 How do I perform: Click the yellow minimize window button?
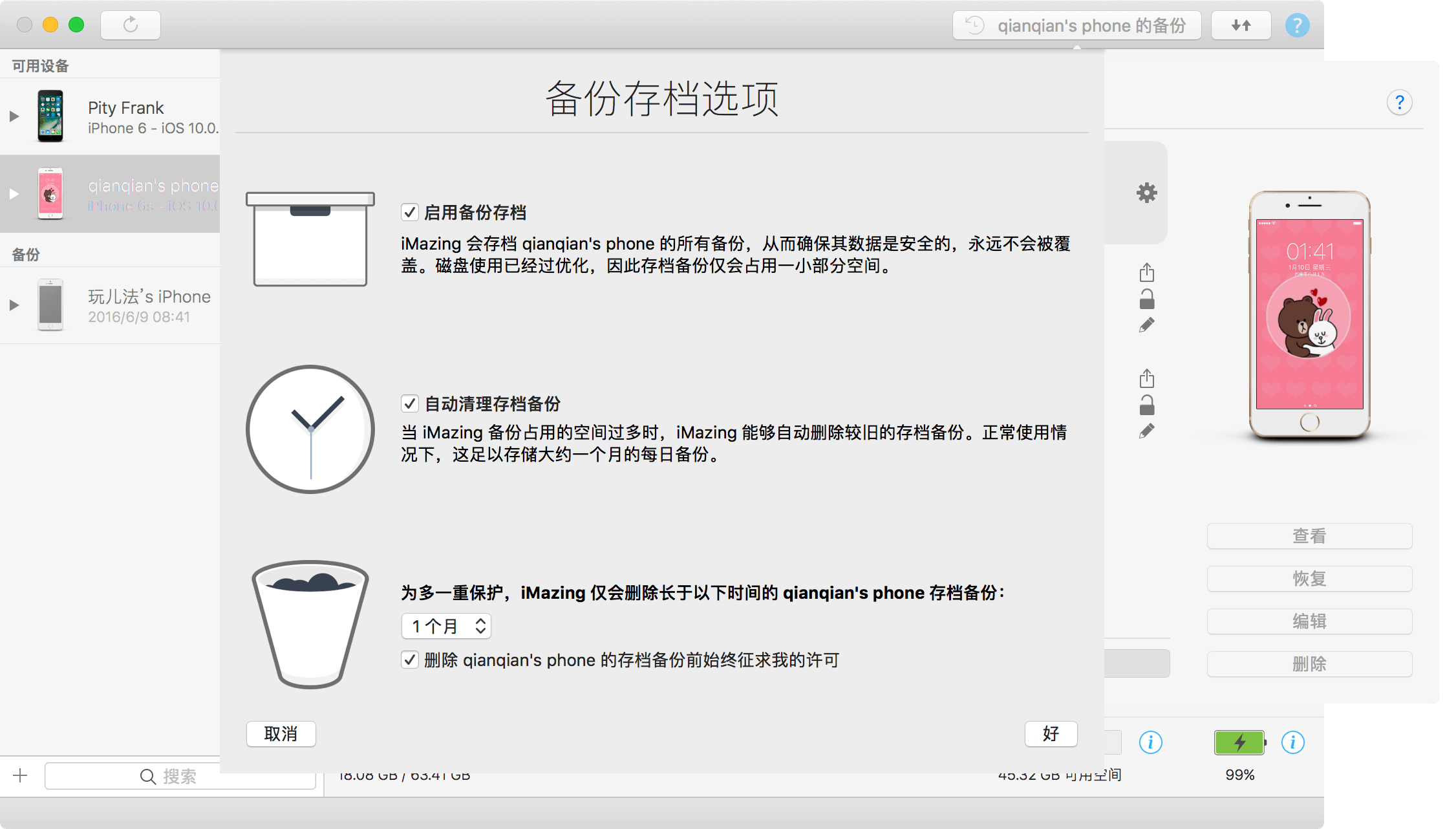point(50,25)
